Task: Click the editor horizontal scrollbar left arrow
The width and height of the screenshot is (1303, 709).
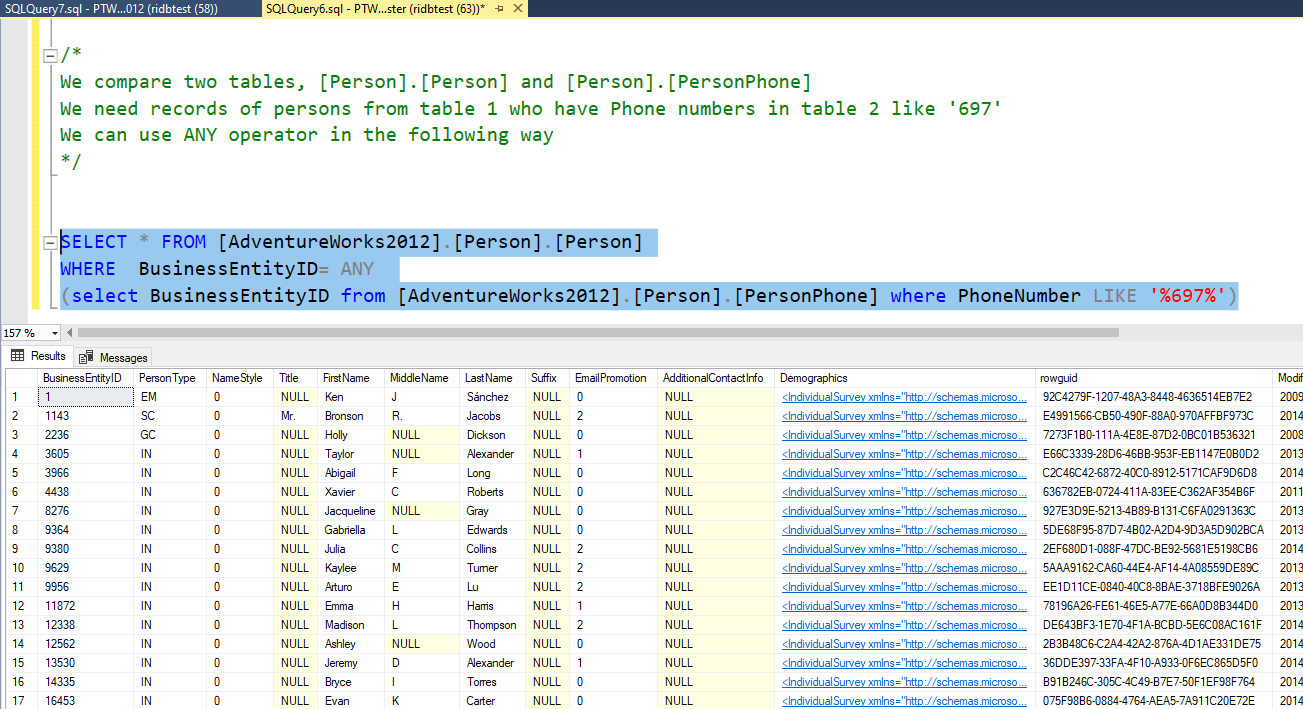Action: point(70,332)
